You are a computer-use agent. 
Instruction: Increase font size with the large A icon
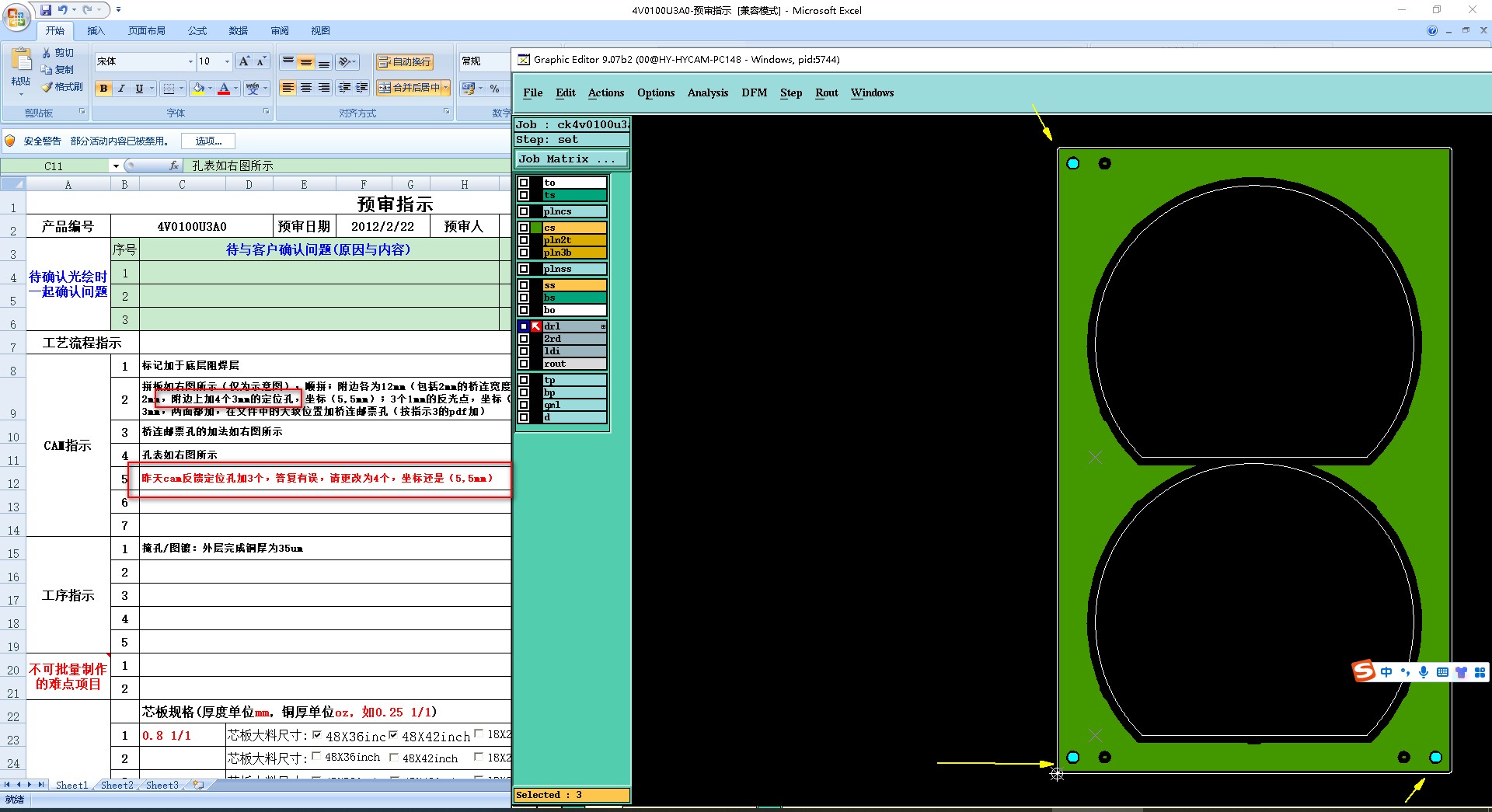pos(244,61)
